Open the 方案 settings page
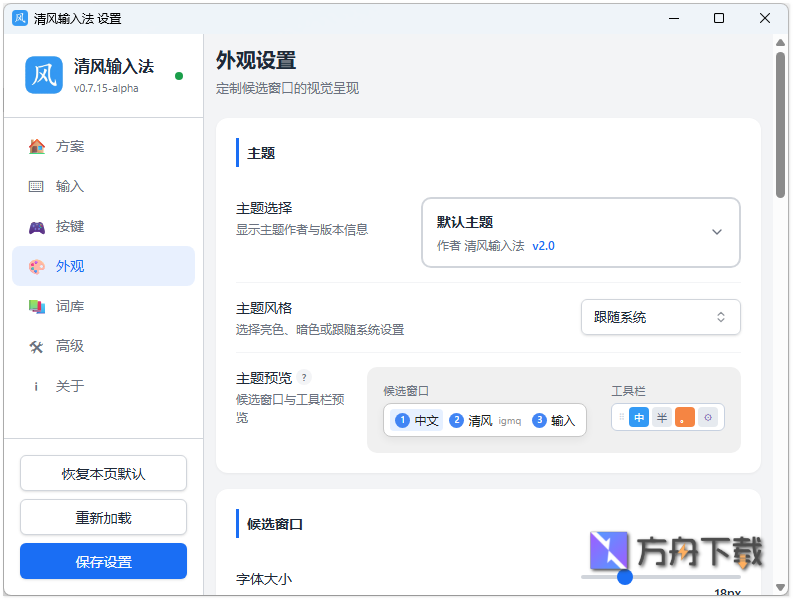 coord(103,146)
